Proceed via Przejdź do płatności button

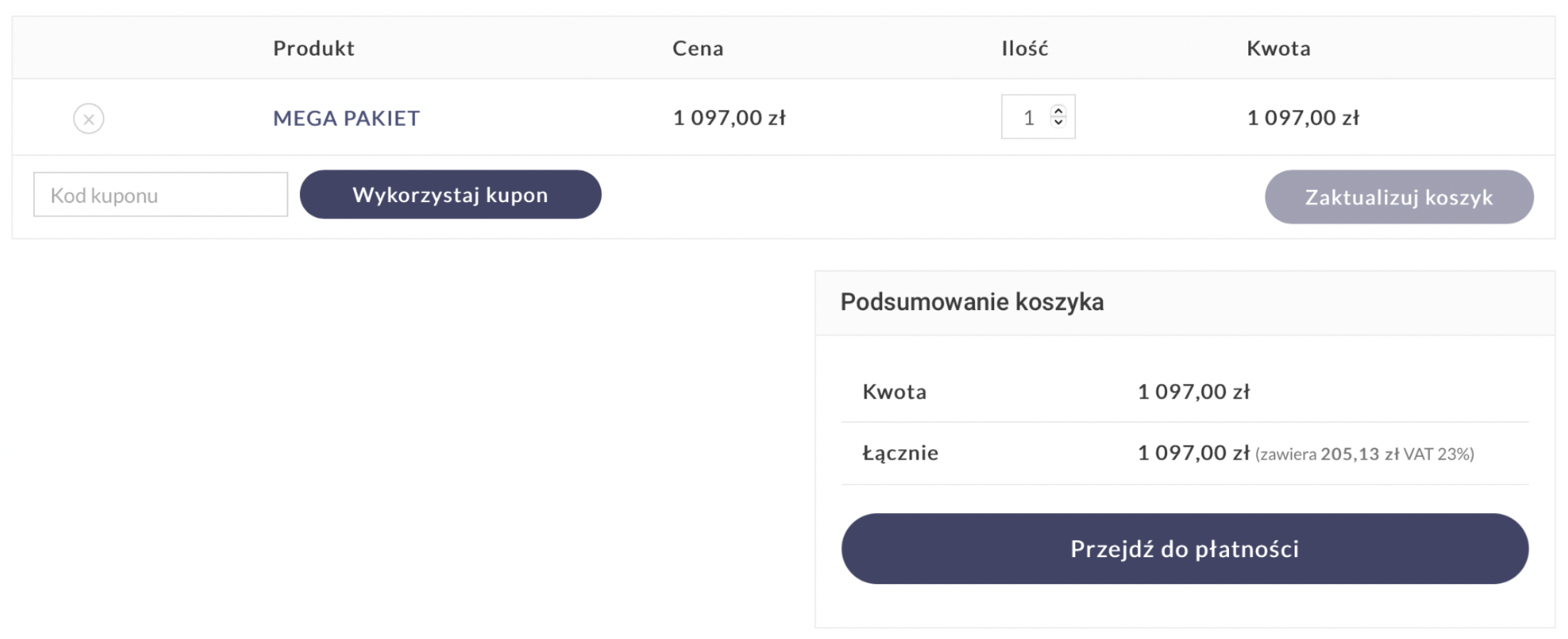1184,549
